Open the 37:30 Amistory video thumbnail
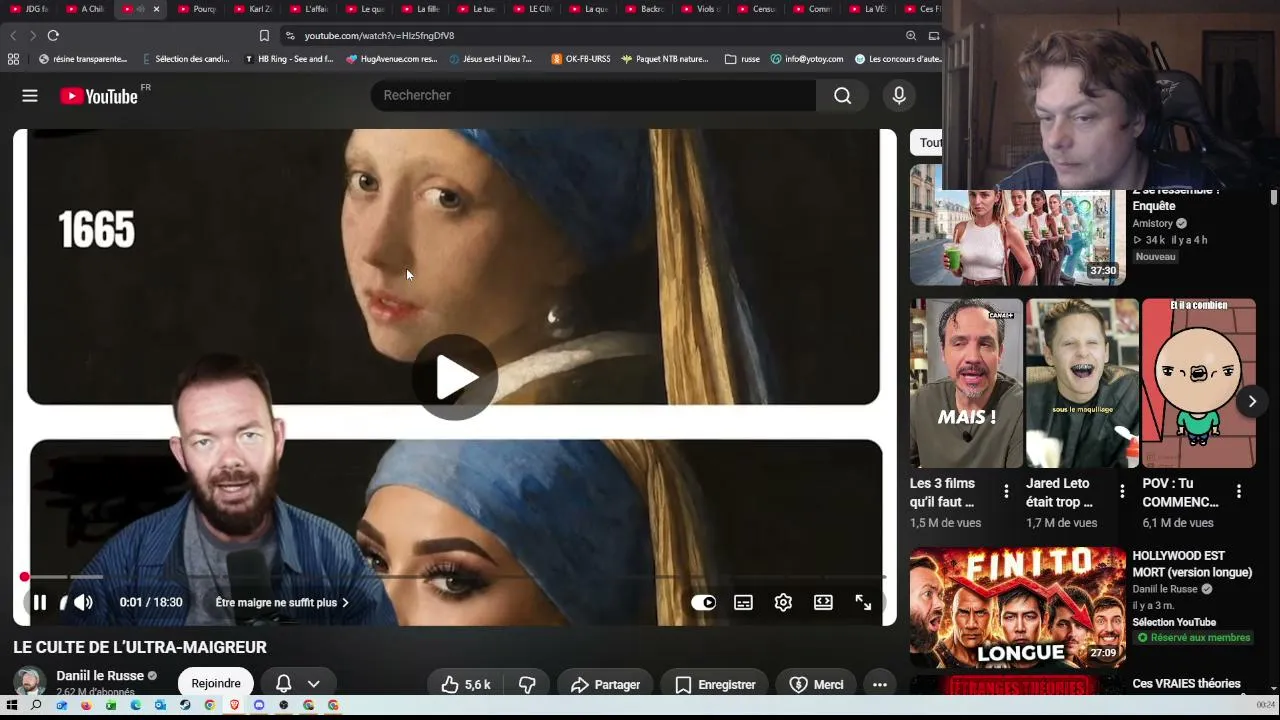1280x720 pixels. pos(1017,226)
